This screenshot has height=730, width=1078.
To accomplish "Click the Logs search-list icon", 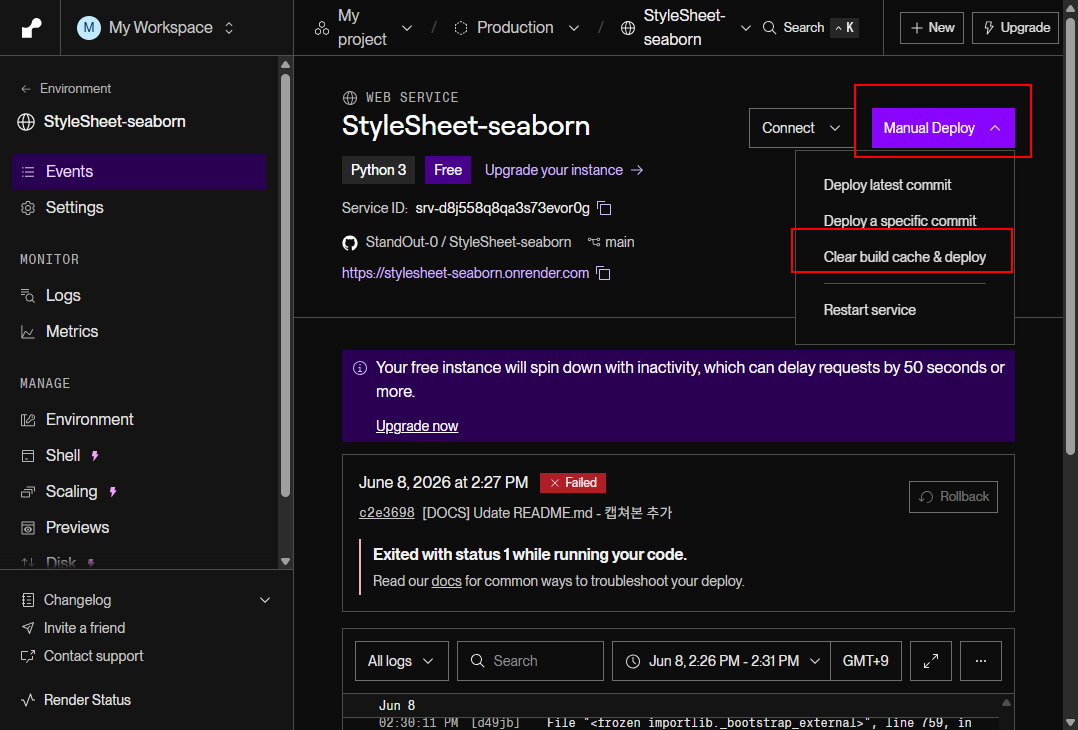I will [x=28, y=296].
